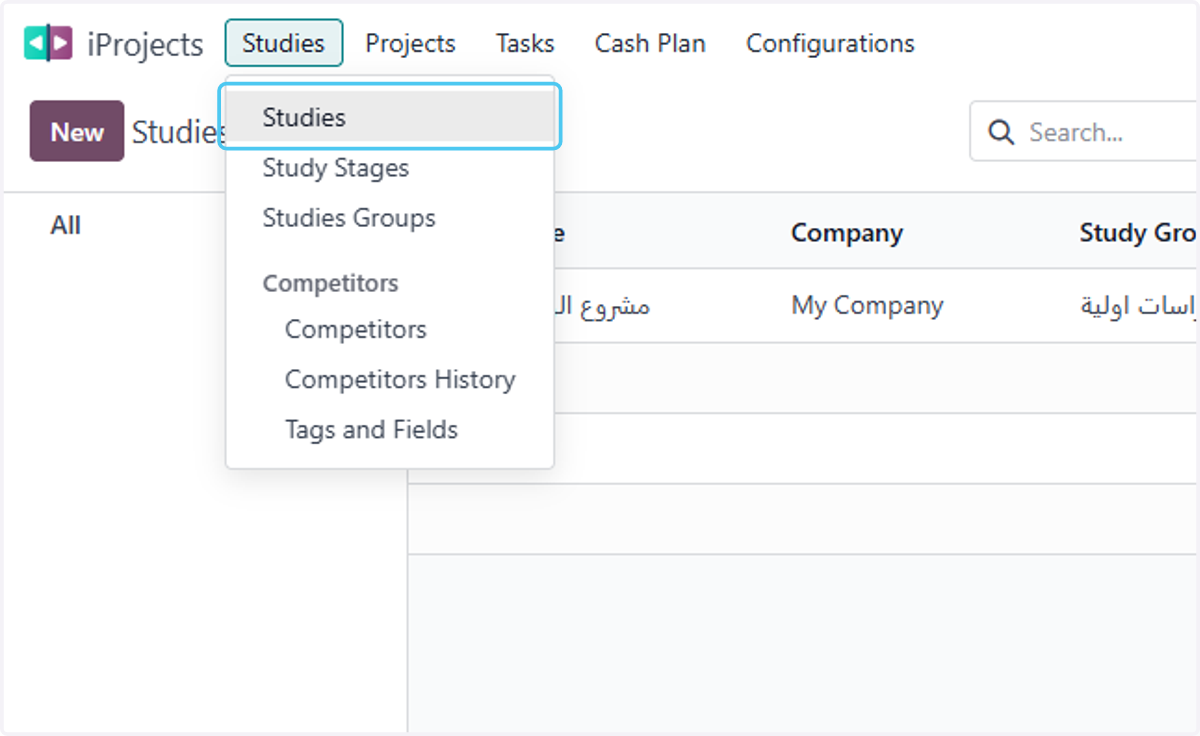Open the Cash Plan menu

point(650,44)
